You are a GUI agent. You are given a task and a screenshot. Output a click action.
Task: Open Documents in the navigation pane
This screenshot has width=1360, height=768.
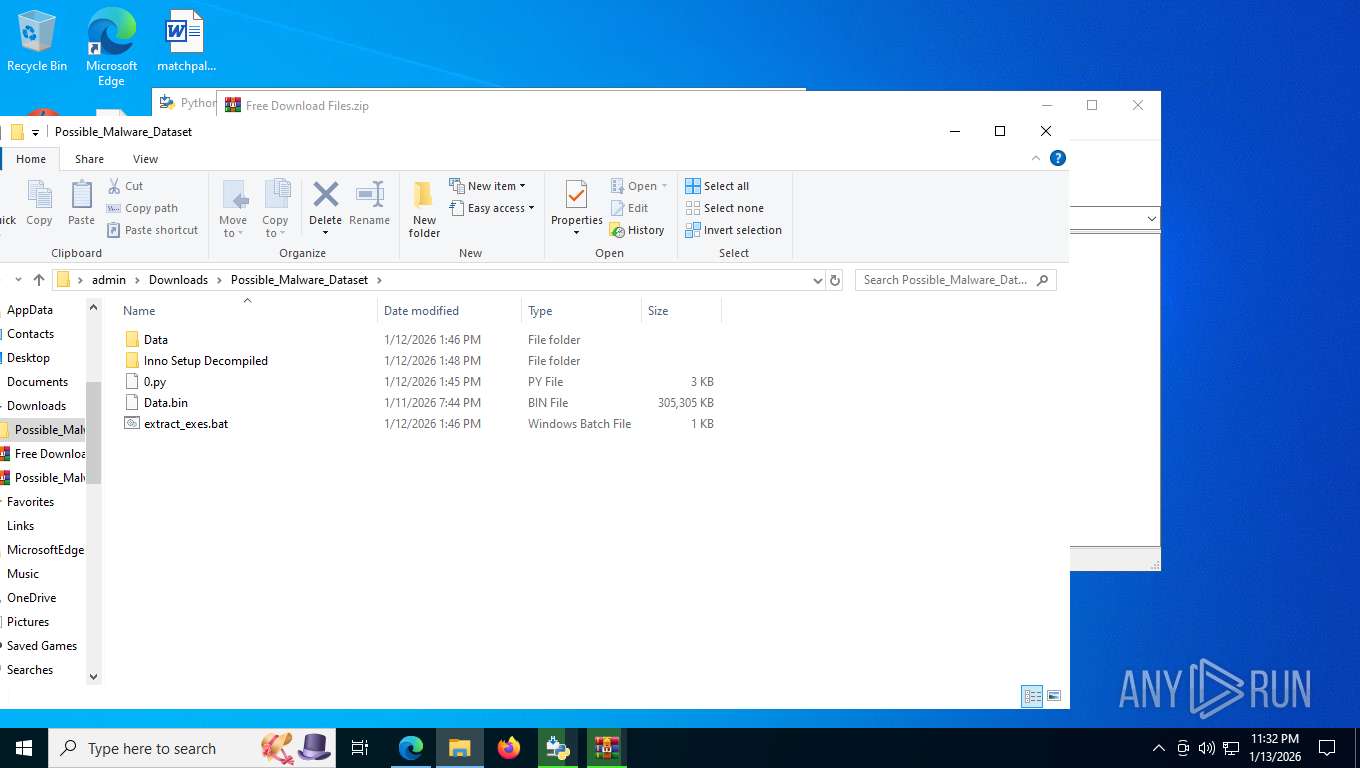(x=37, y=382)
